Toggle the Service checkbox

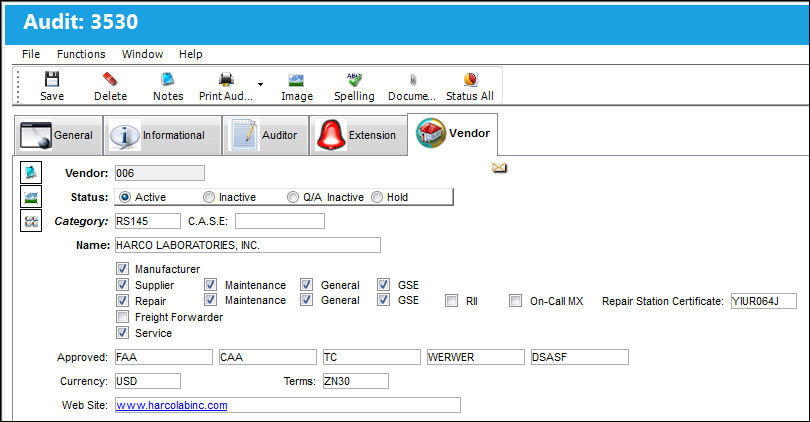(x=122, y=332)
